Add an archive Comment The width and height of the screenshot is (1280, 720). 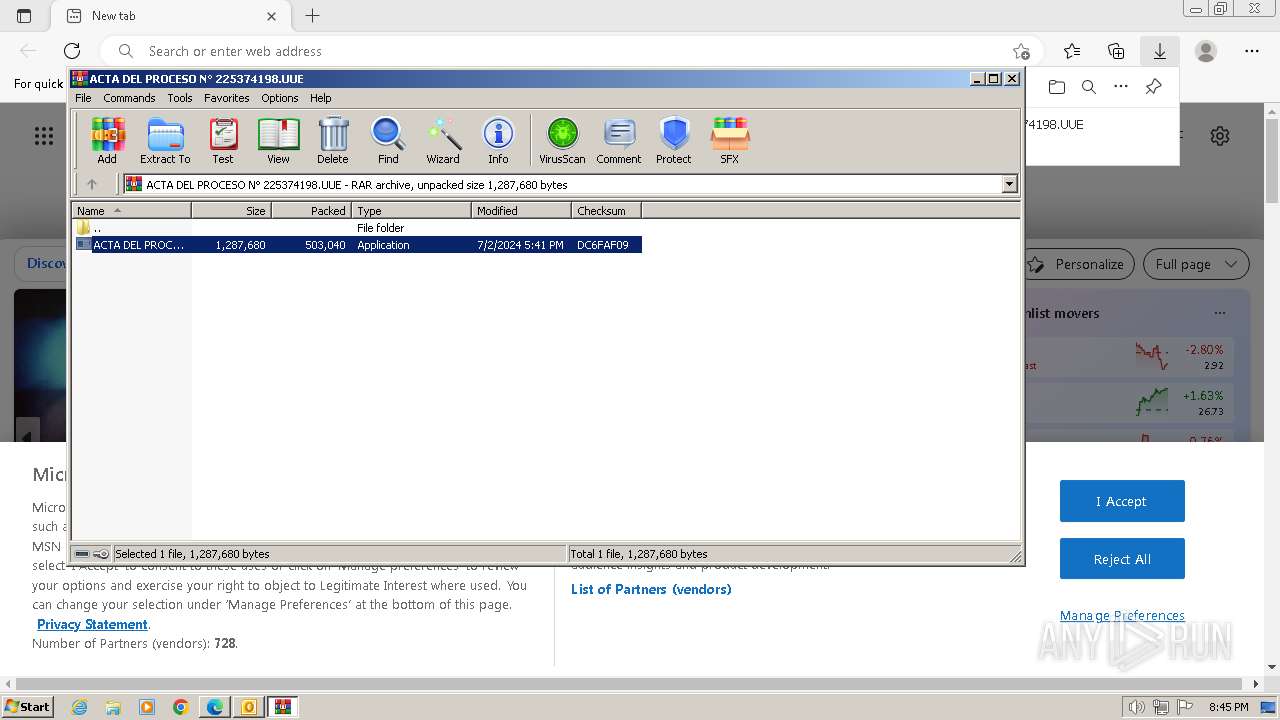tap(619, 140)
